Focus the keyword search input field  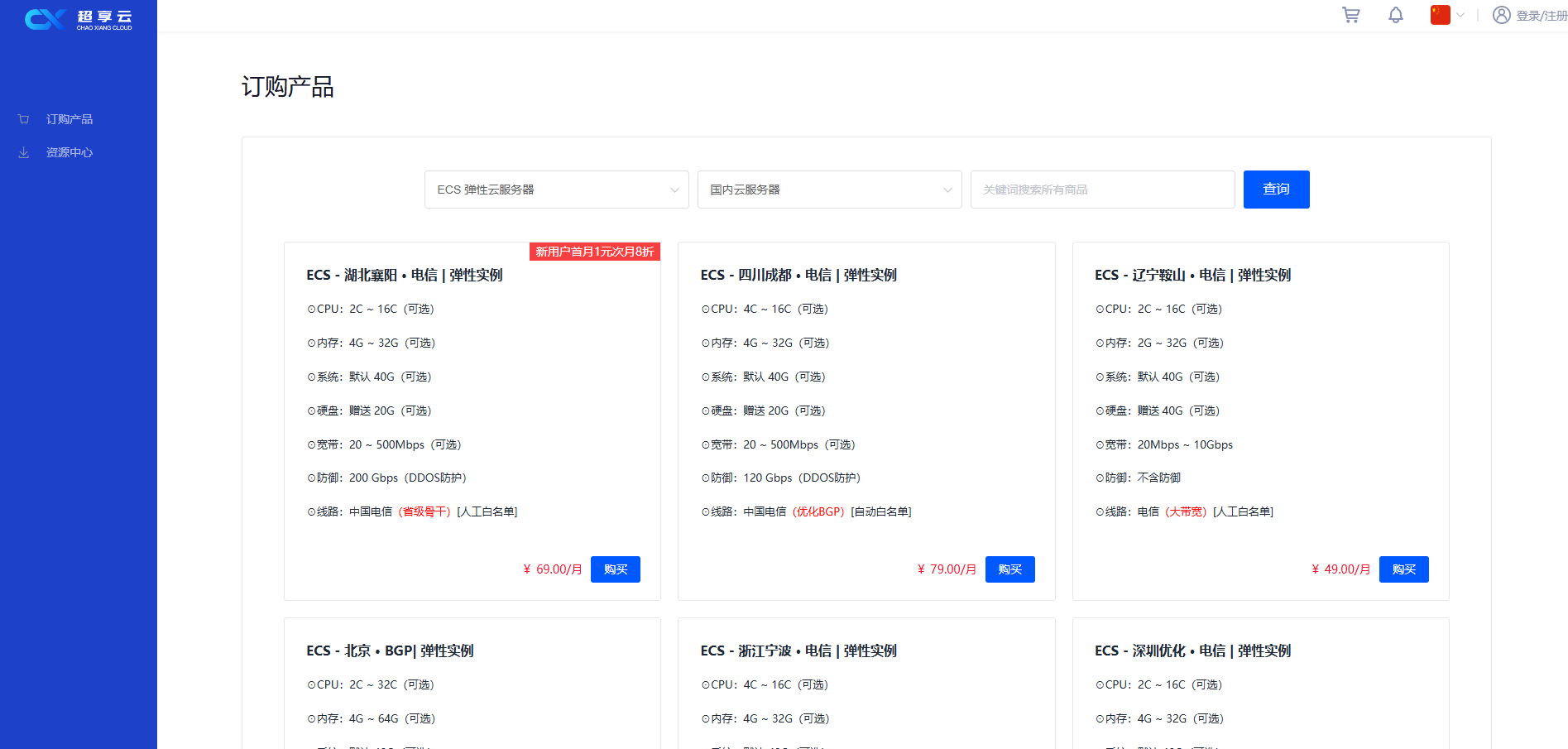1102,190
